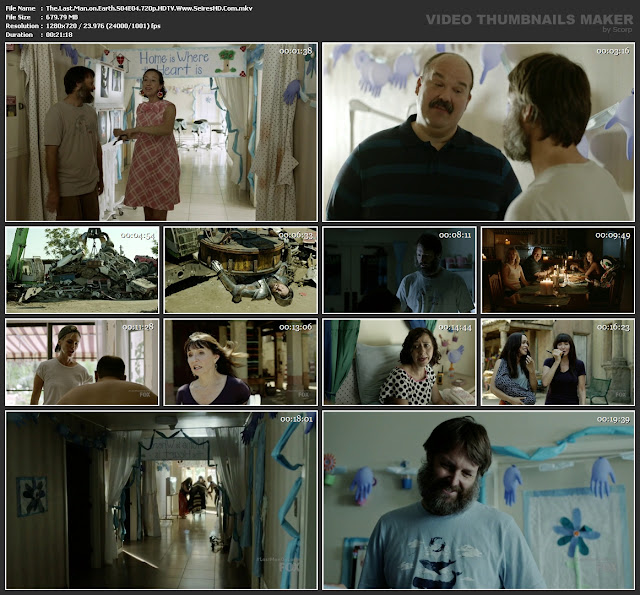Click the 00:11:28 timestamp label

pyautogui.click(x=138, y=327)
